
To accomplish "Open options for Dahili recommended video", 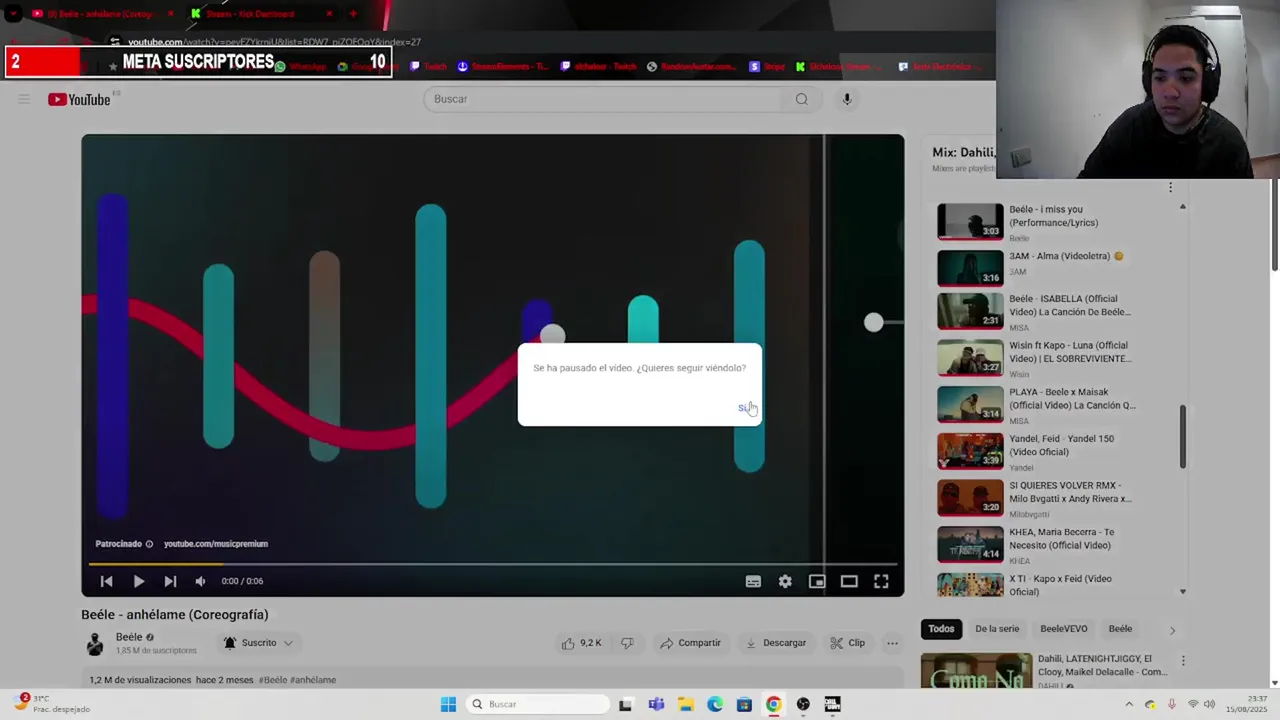I will pyautogui.click(x=1183, y=661).
